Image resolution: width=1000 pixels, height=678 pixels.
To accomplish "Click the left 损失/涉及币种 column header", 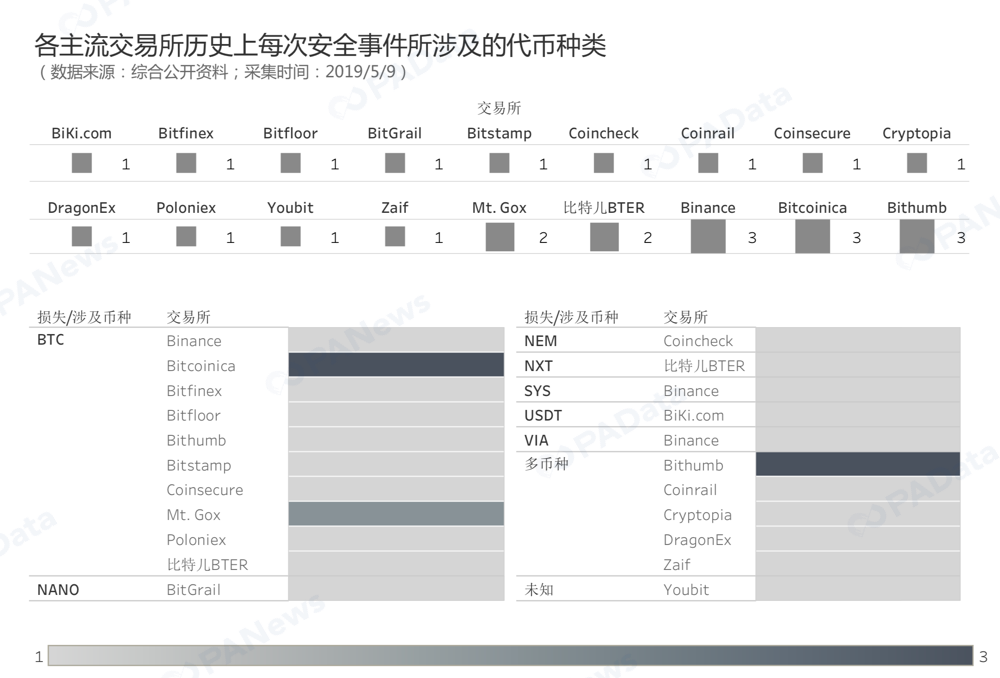I will pos(84,317).
